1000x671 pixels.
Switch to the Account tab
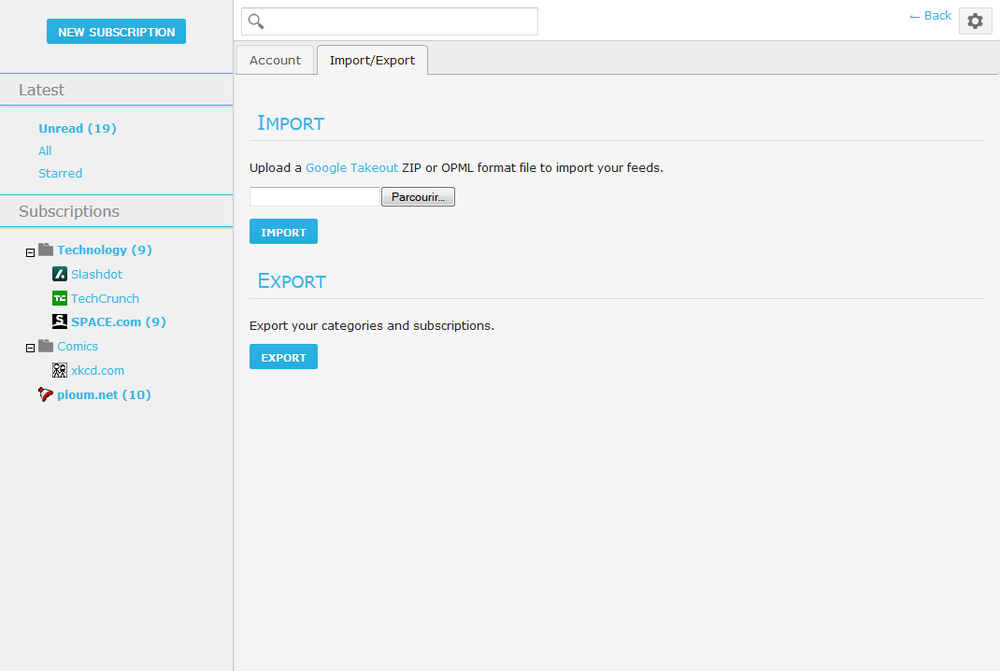coord(275,60)
